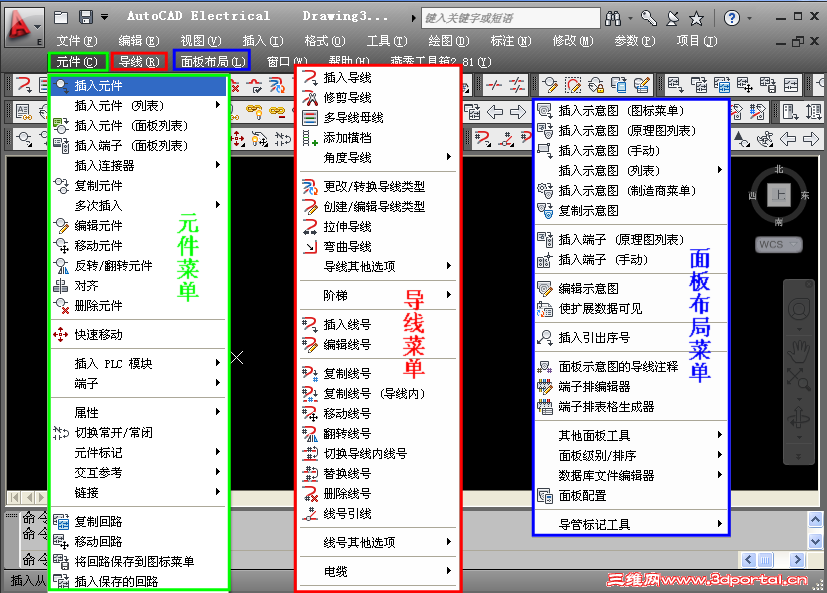The height and width of the screenshot is (593, 827).
Task: Choose 面板级别/排序 submenu entry
Action: click(631, 455)
